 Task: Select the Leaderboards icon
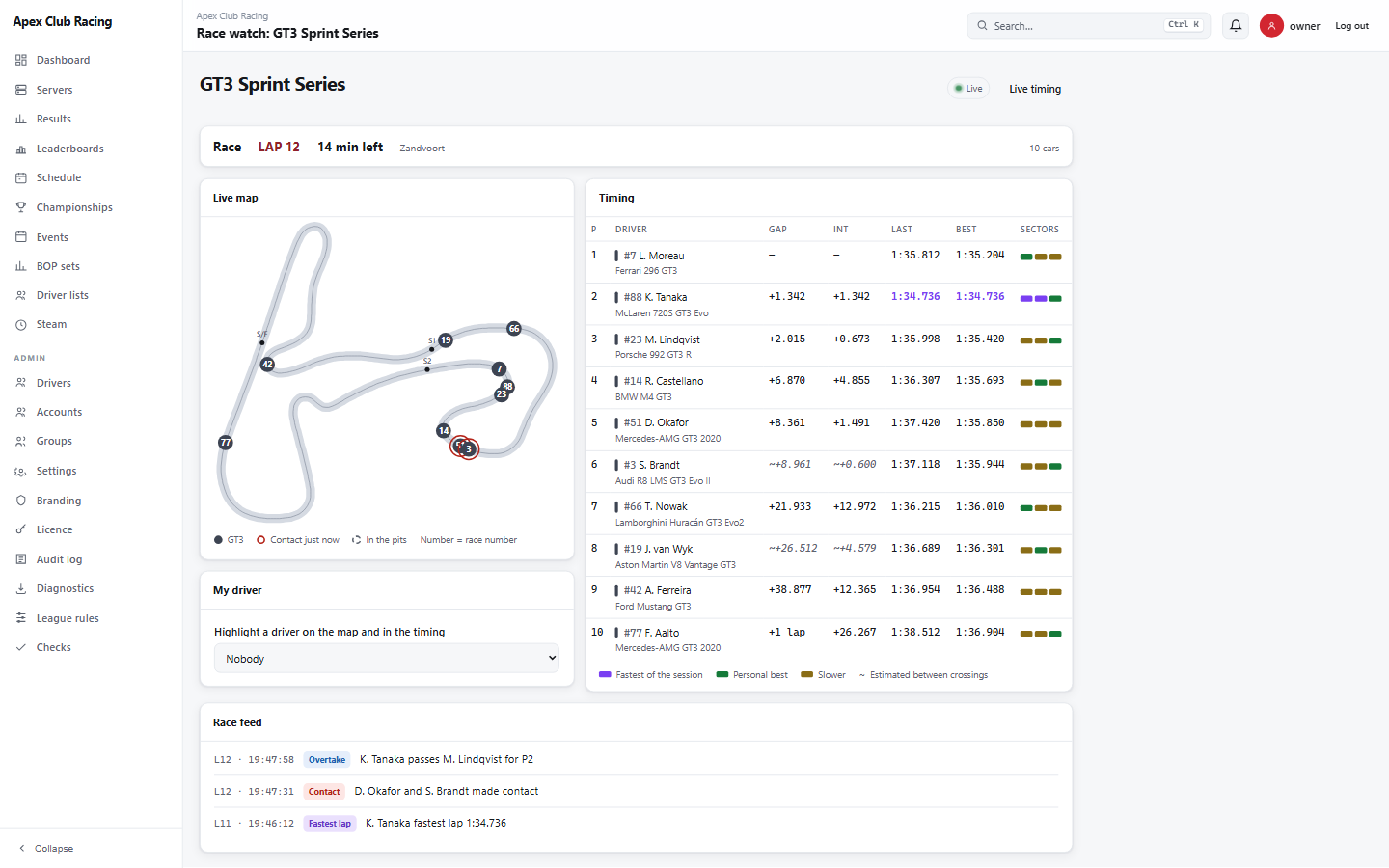tap(21, 149)
